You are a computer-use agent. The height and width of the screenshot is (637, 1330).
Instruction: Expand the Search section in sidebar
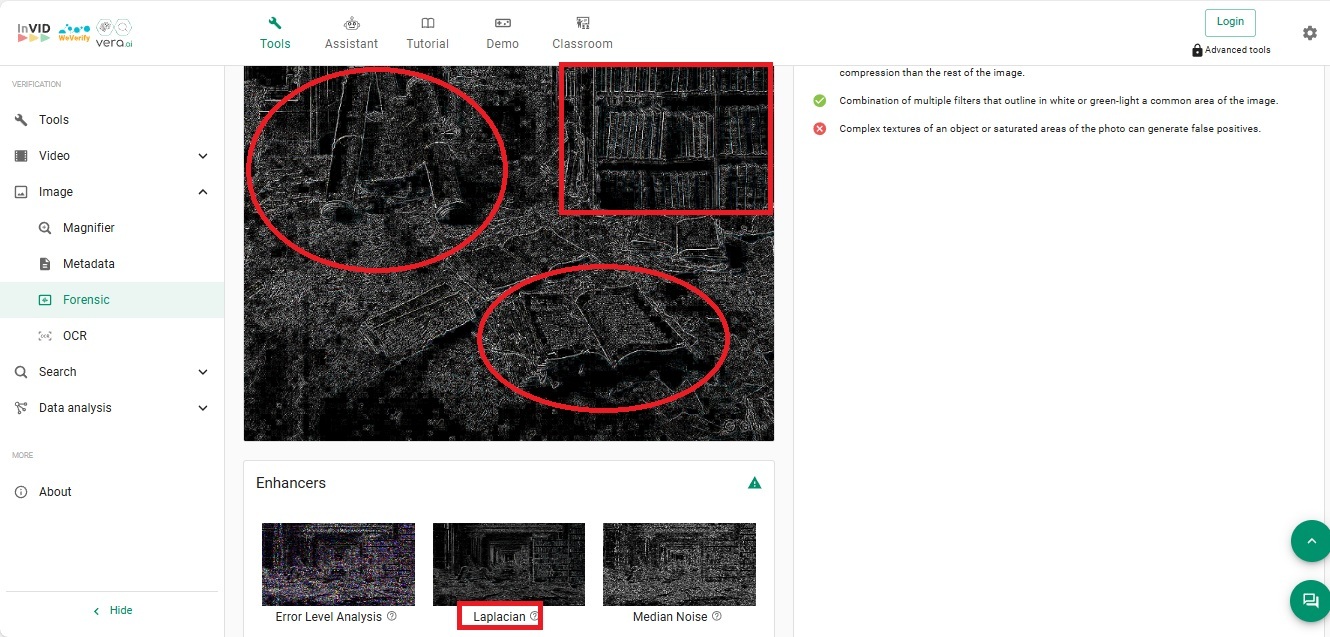tap(203, 372)
